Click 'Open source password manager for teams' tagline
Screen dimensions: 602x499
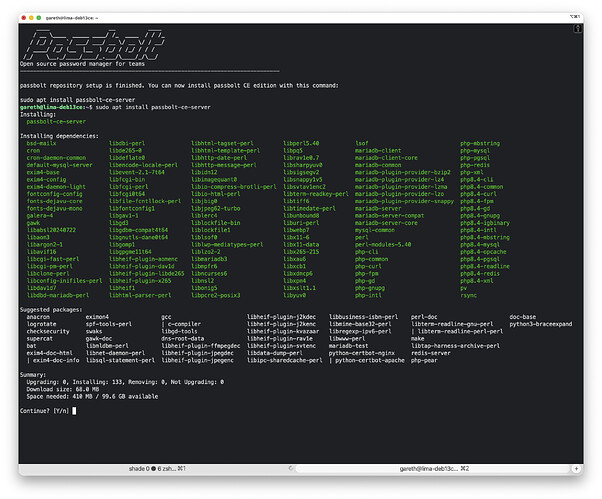tap(82, 64)
